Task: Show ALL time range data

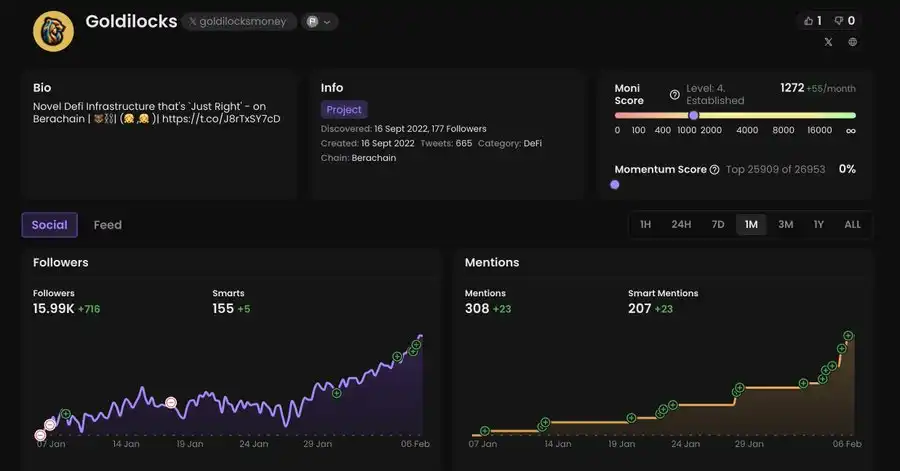Action: [x=852, y=225]
